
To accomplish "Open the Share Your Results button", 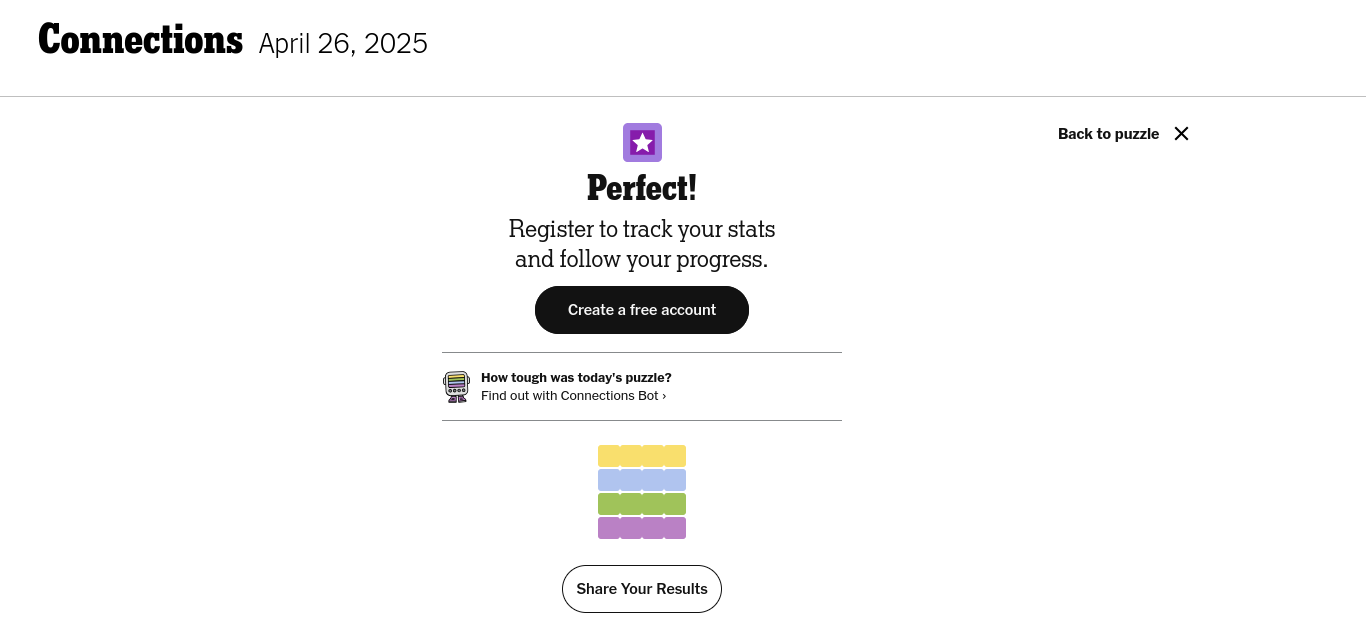I will tap(642, 589).
